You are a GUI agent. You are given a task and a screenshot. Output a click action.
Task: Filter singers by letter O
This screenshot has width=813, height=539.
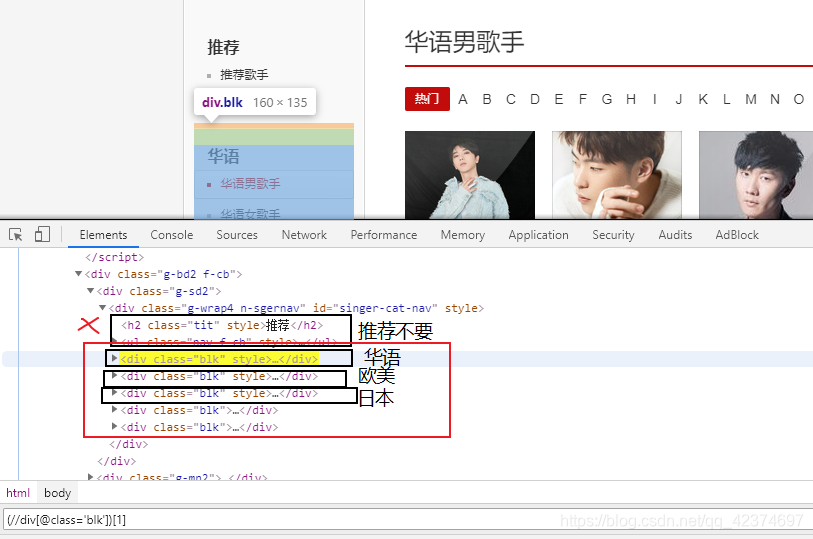799,99
